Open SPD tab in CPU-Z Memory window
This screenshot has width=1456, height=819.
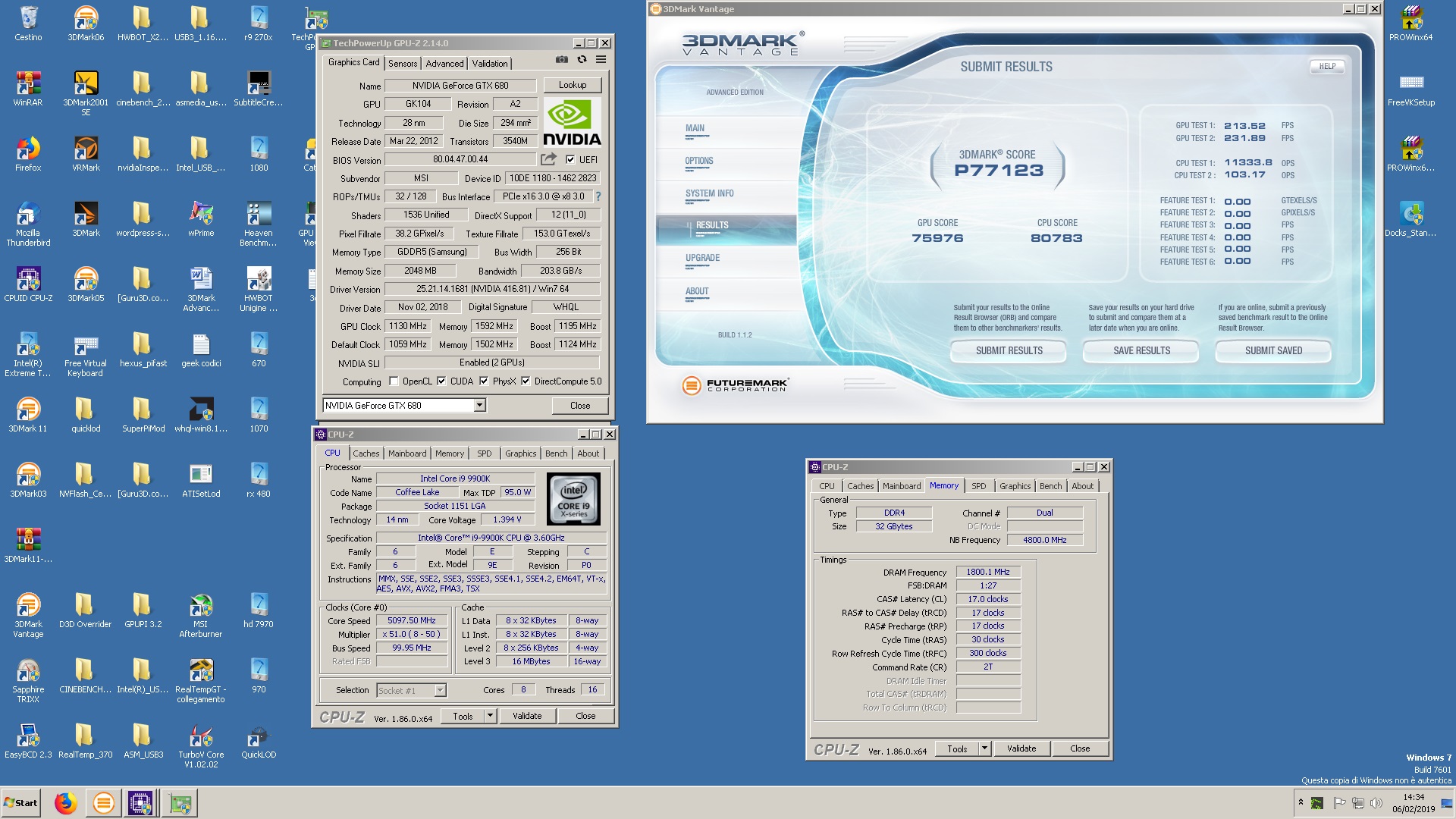[979, 486]
